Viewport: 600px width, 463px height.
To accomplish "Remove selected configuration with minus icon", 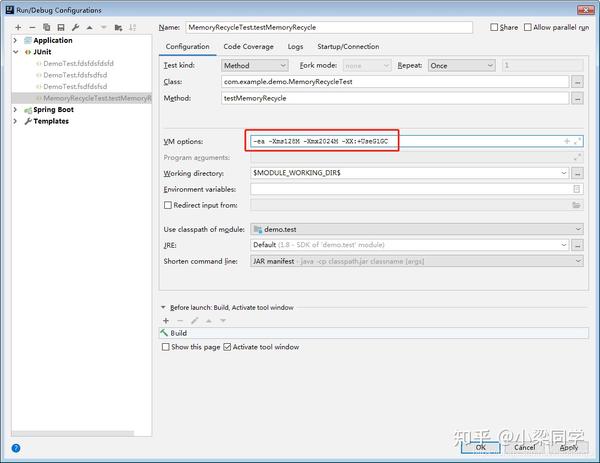I will tap(32, 28).
